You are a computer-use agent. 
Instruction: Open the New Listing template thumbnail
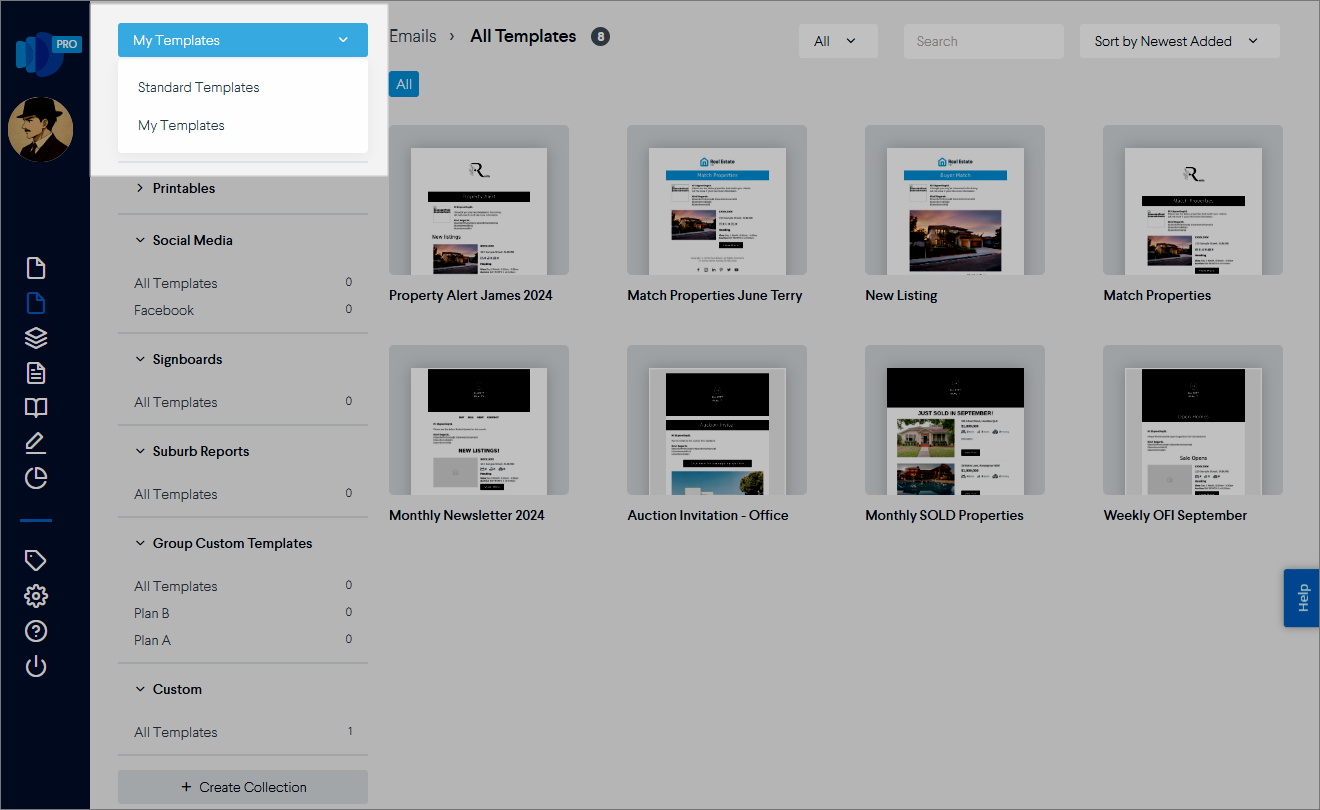point(955,200)
